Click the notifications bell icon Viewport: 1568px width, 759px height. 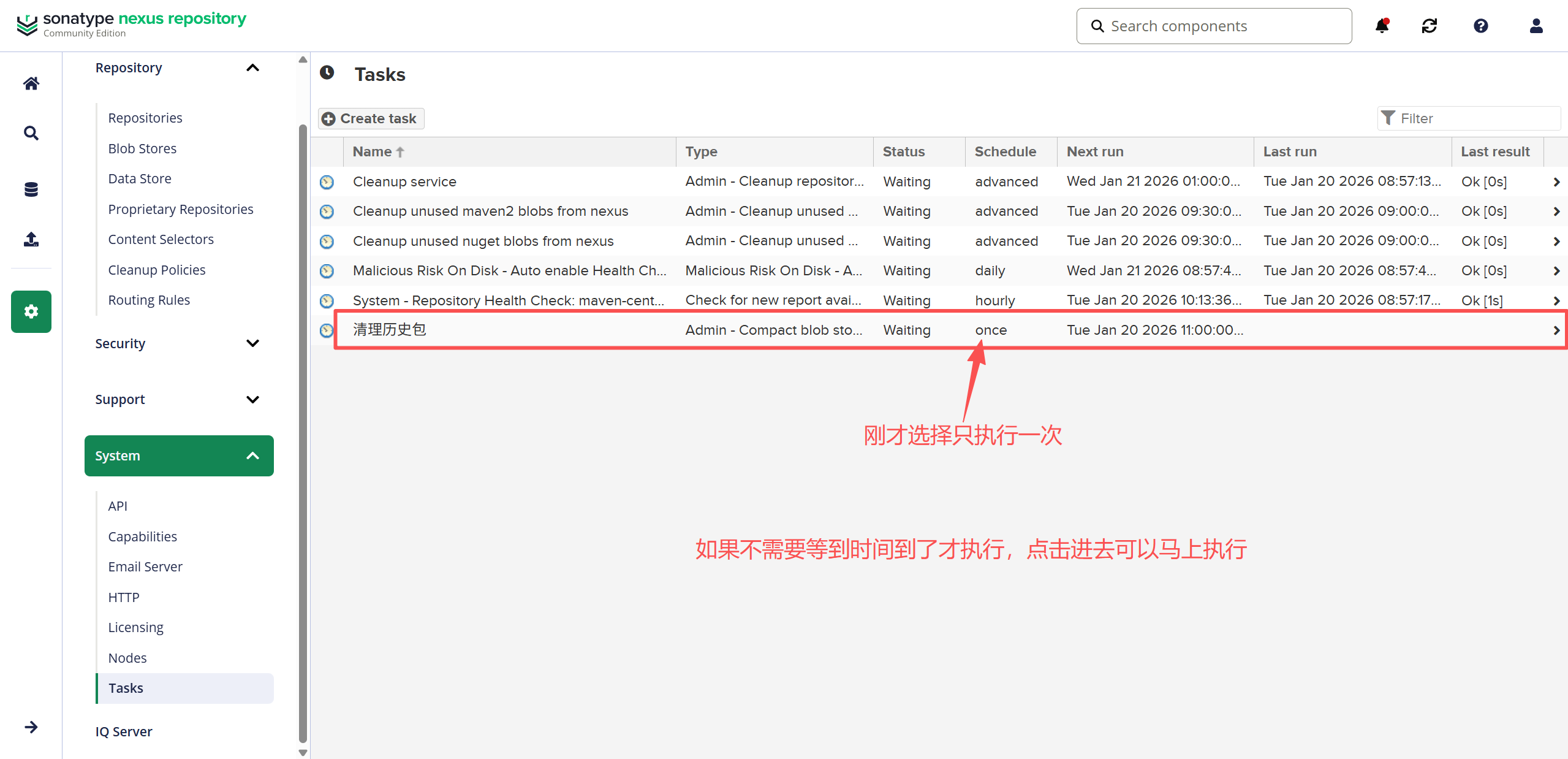1382,26
